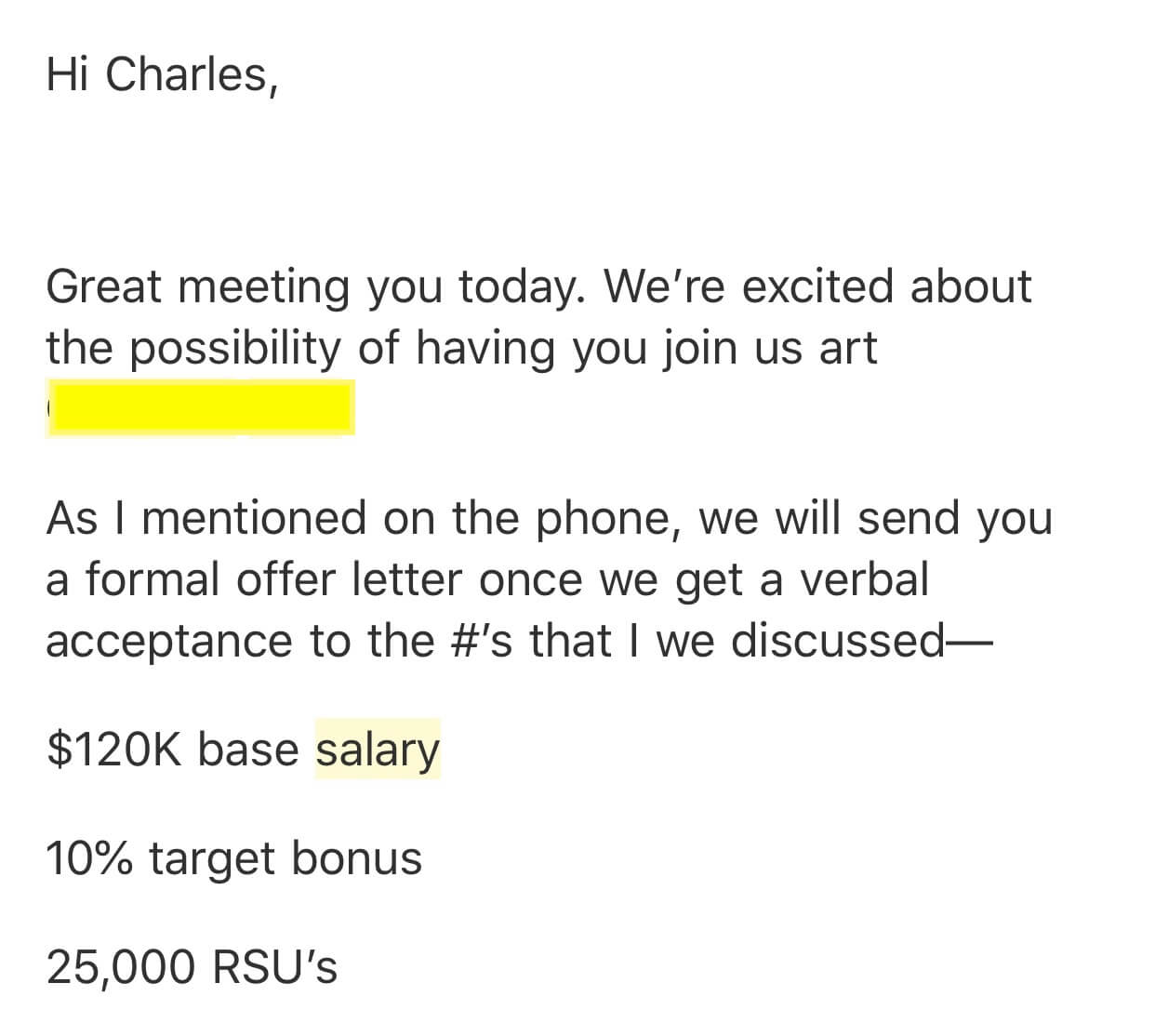Click the words "target bonus"
Image resolution: width=1155 pixels, height=1036 pixels.
click(x=285, y=858)
